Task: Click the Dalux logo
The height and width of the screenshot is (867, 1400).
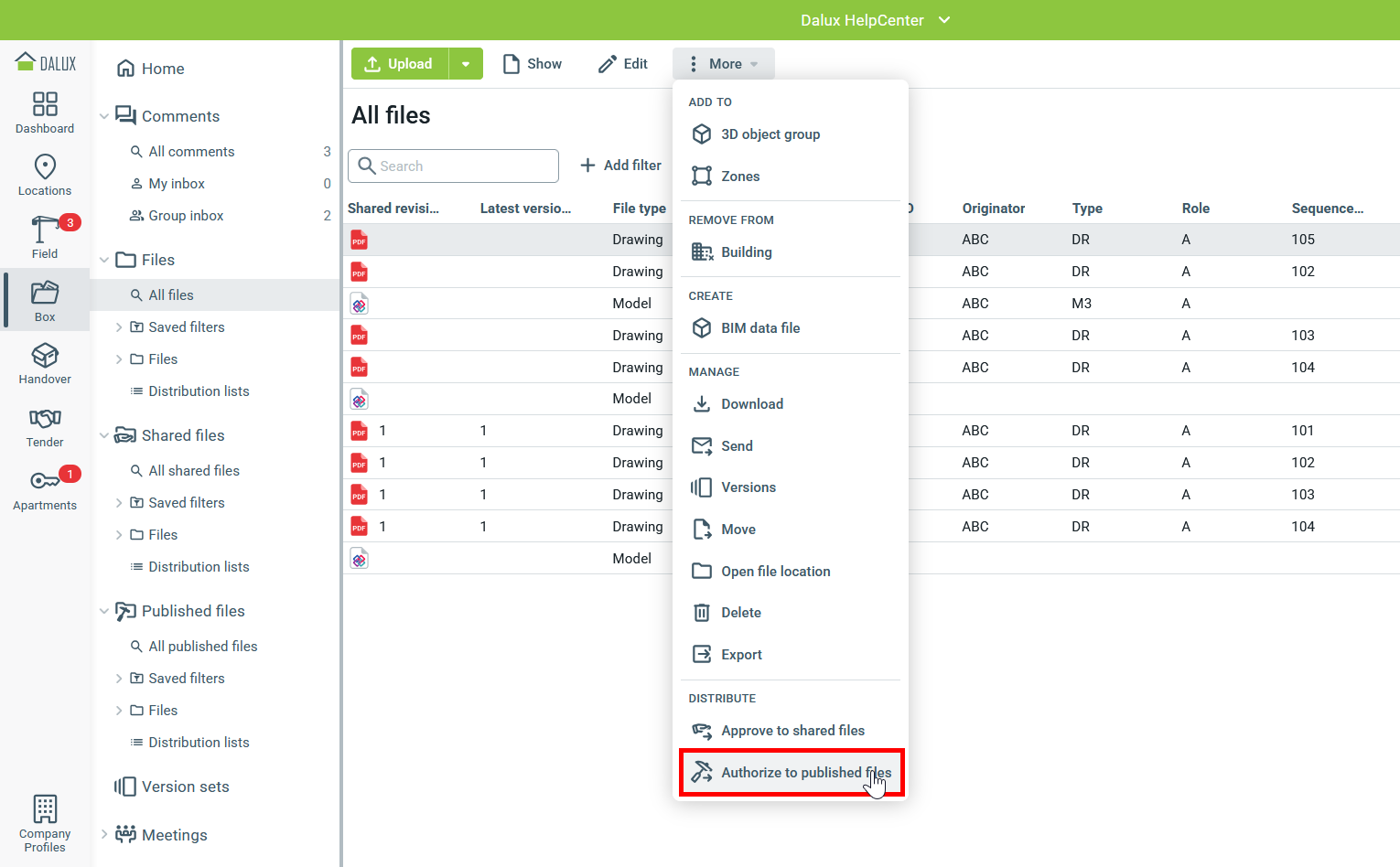Action: tap(46, 63)
